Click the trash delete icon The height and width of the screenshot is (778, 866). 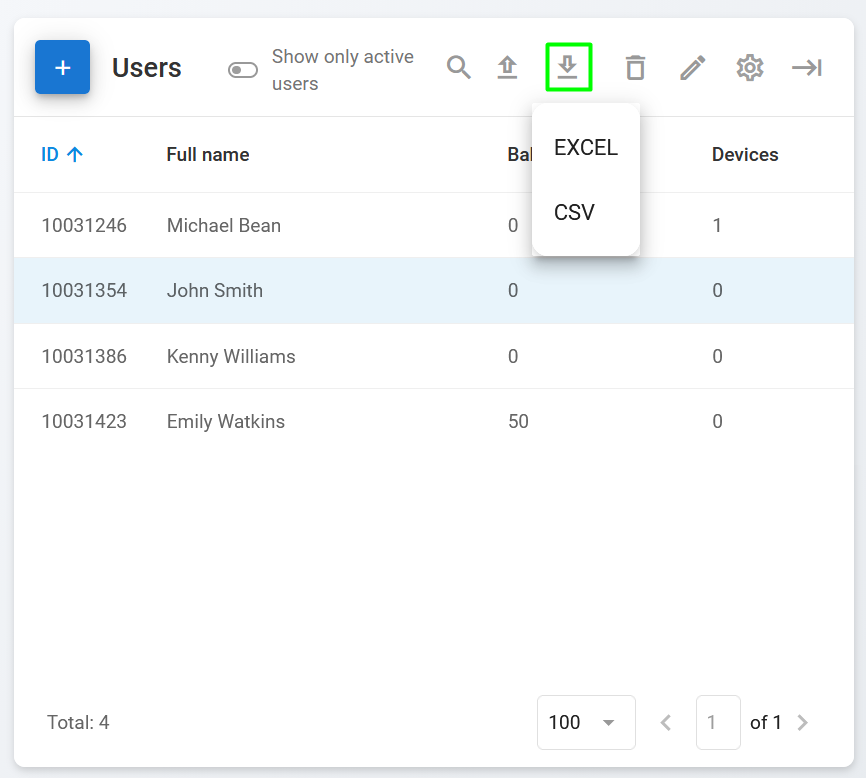click(635, 68)
